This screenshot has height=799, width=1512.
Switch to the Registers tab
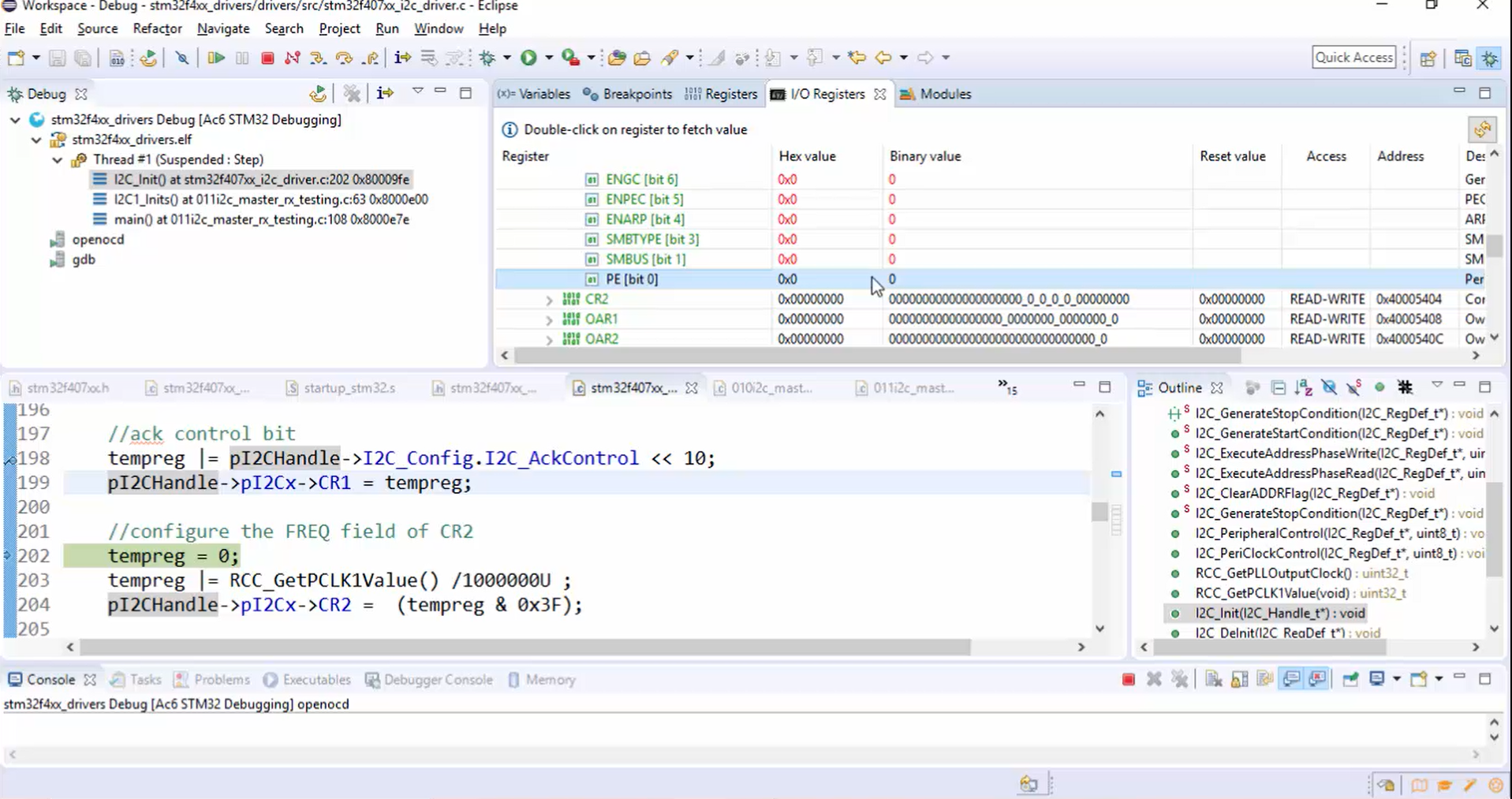click(x=721, y=94)
